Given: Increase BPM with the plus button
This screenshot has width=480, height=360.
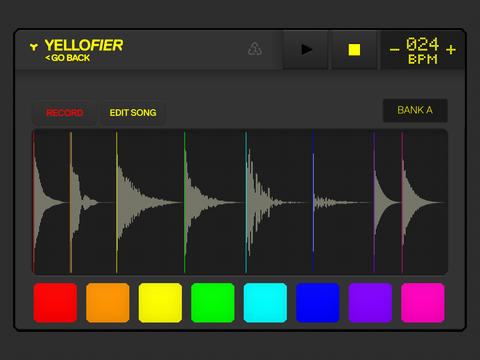Looking at the screenshot, I should tap(451, 50).
